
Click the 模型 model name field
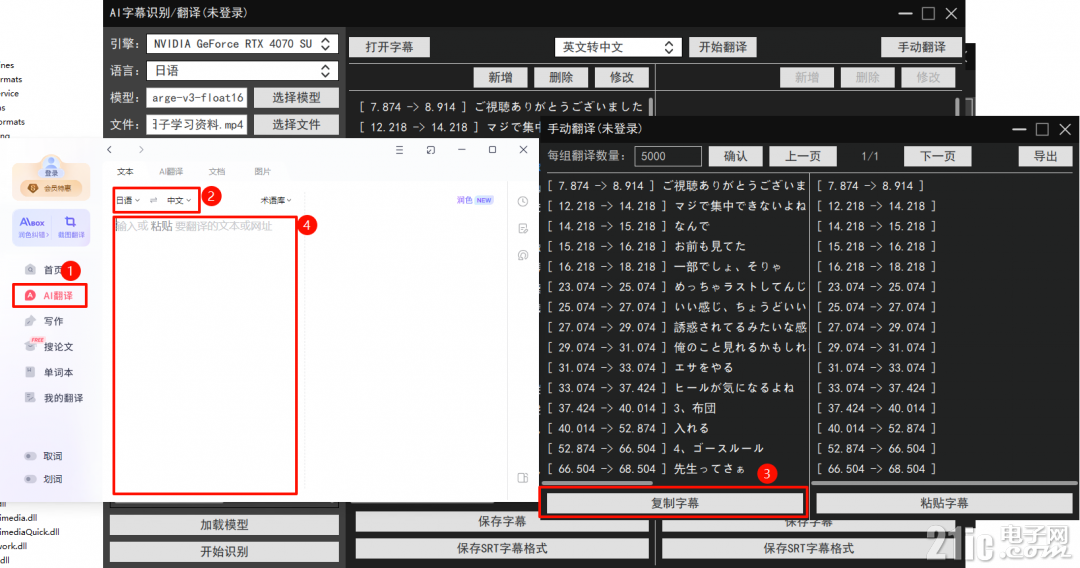(197, 98)
